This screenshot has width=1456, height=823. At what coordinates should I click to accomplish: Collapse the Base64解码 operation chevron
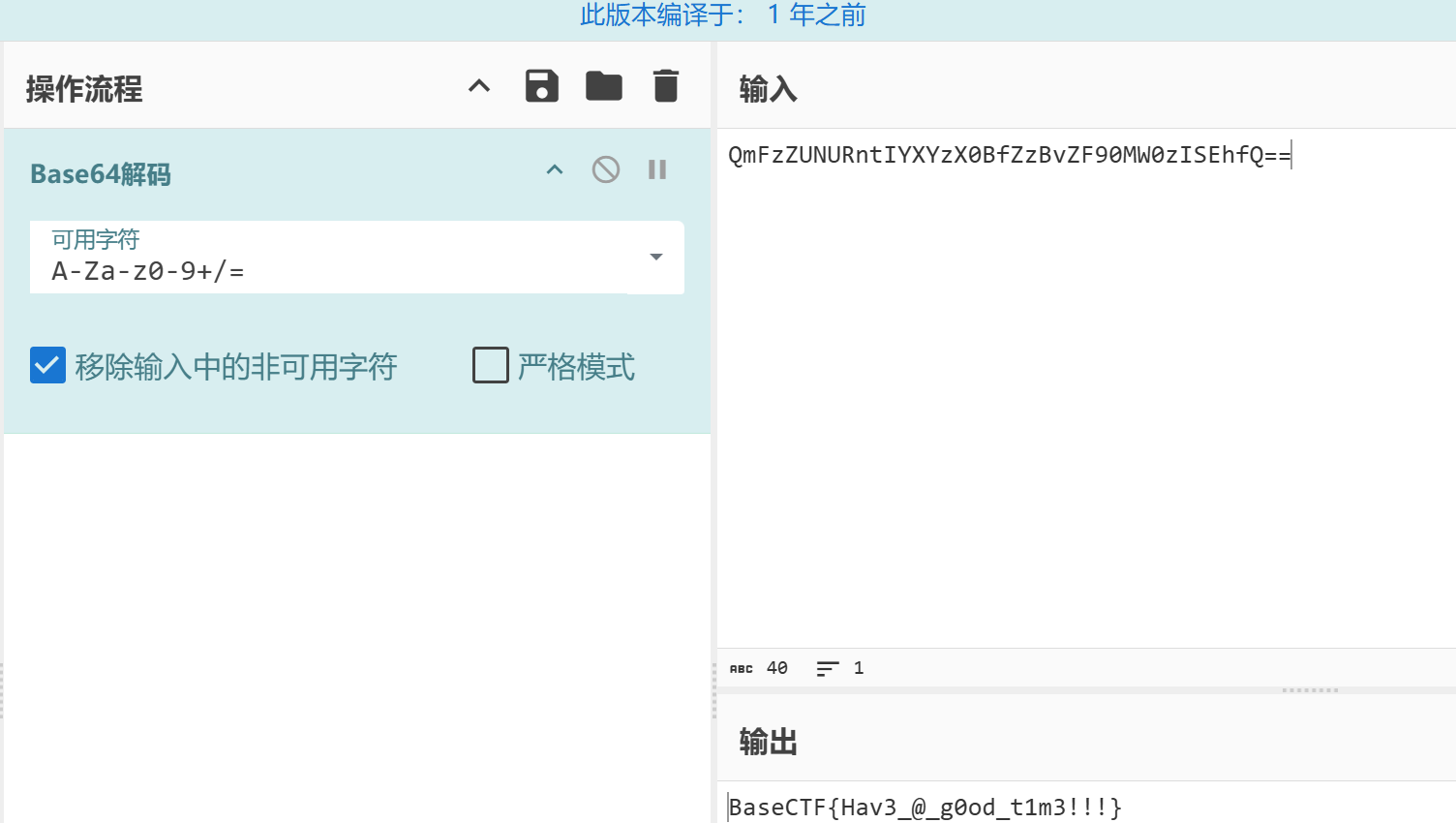click(x=555, y=170)
